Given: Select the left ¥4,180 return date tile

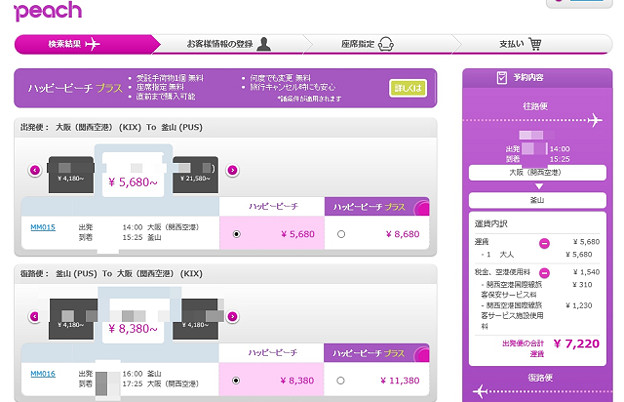Looking at the screenshot, I should (x=73, y=319).
